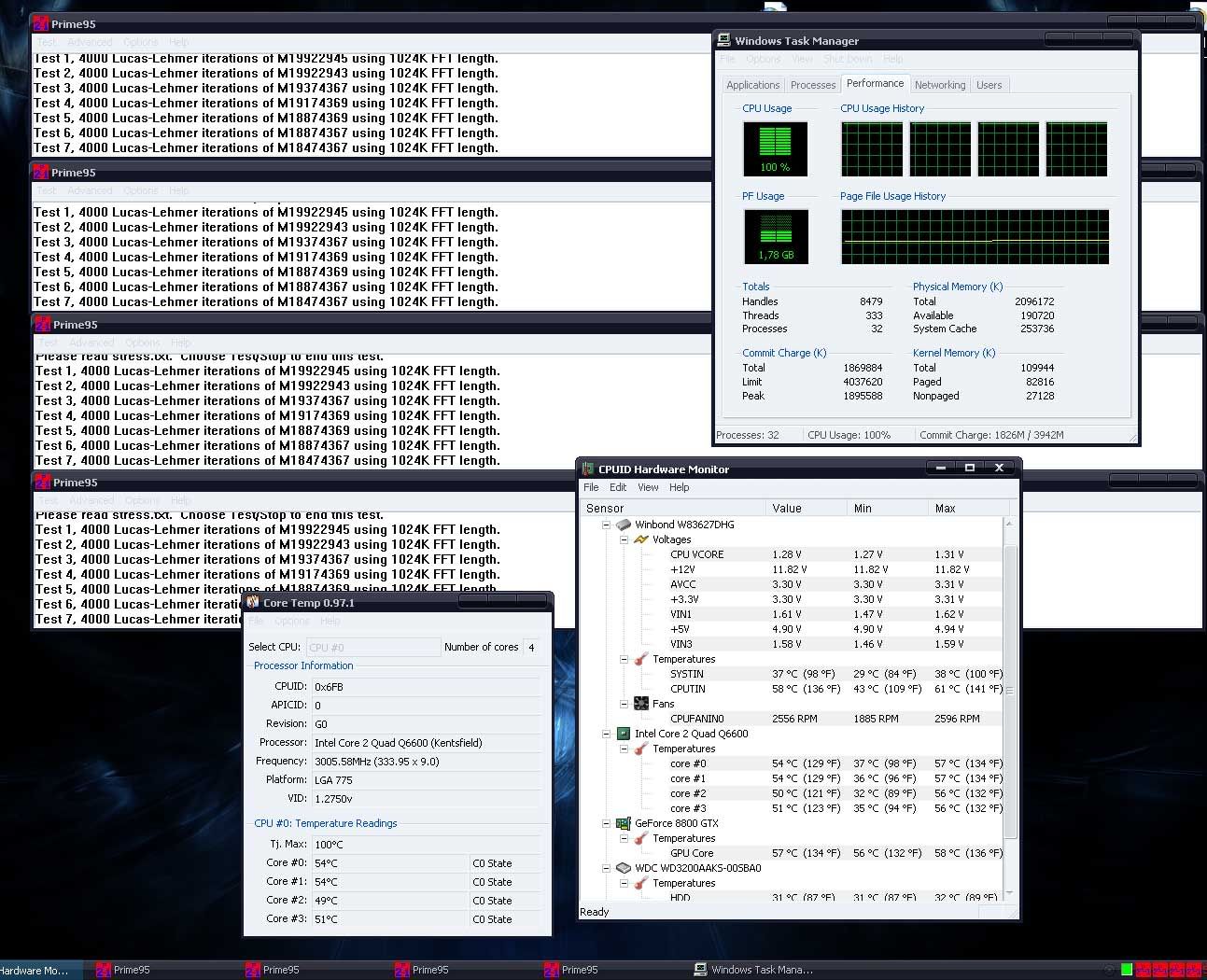Click the Min column header
1207x980 pixels.
tap(888, 509)
